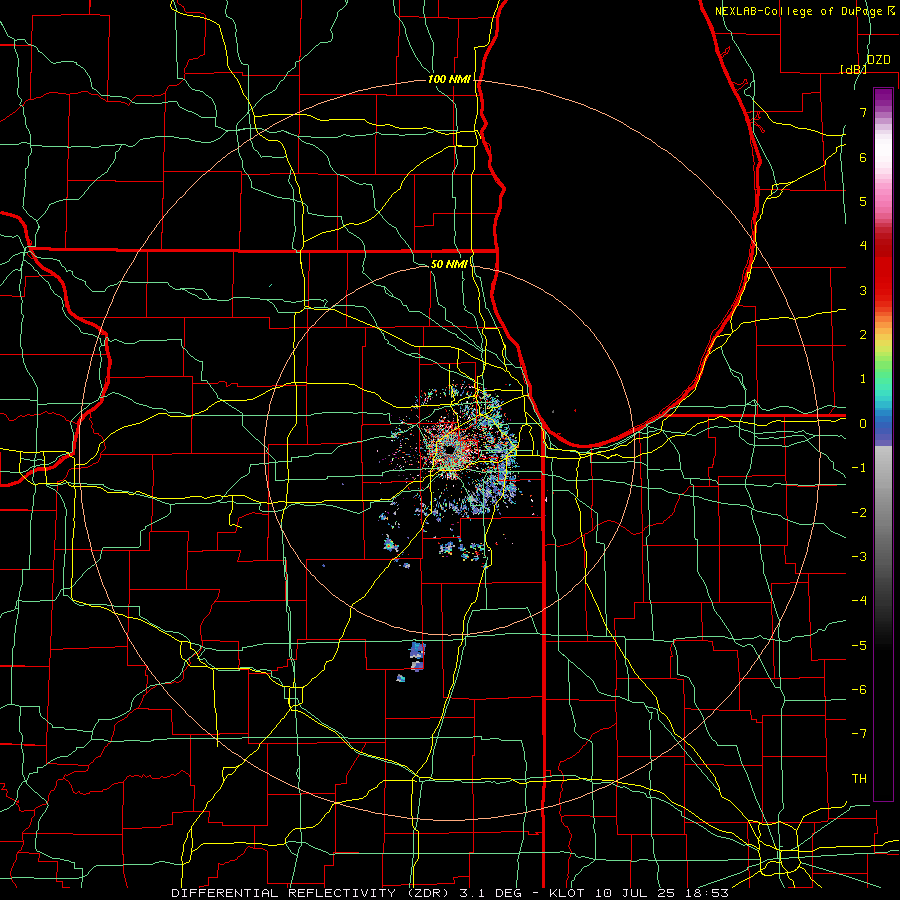Screen dimensions: 900x900
Task: Click the -2 value on the color scale
Action: coord(859,513)
